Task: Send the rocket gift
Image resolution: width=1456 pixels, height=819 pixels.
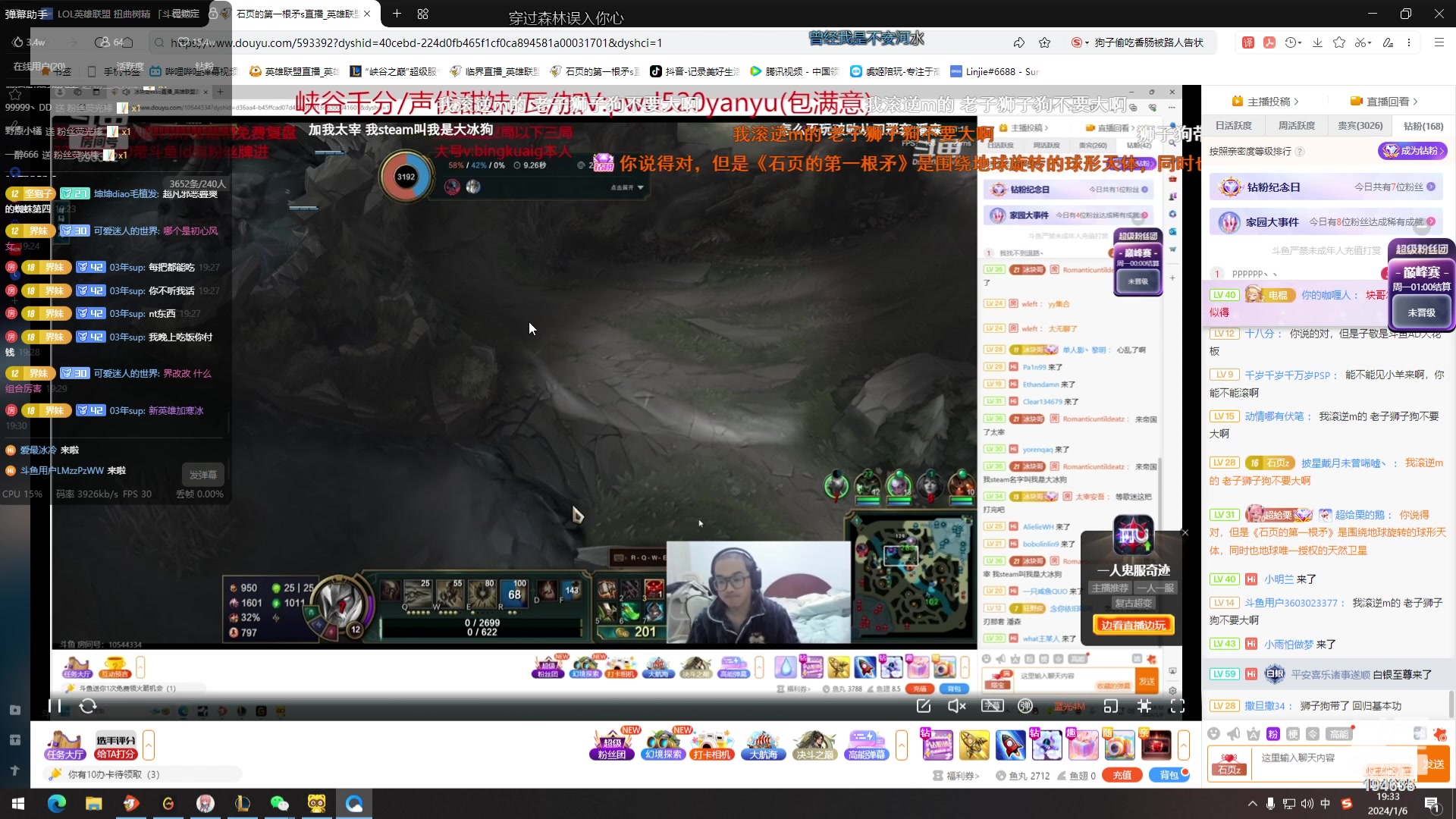Action: coord(1010,745)
